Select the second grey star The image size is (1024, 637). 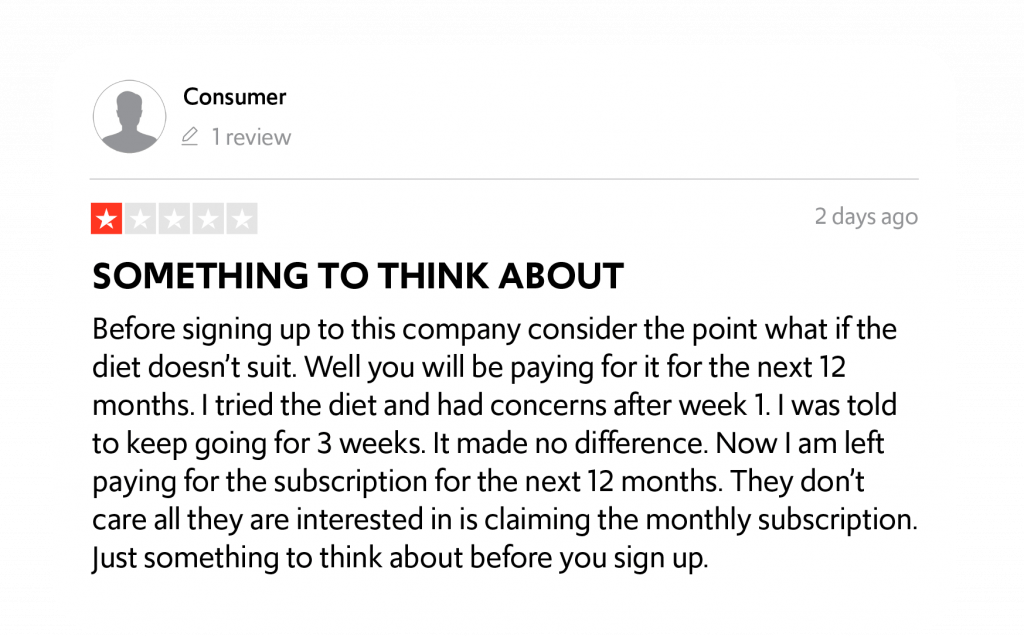tap(140, 218)
